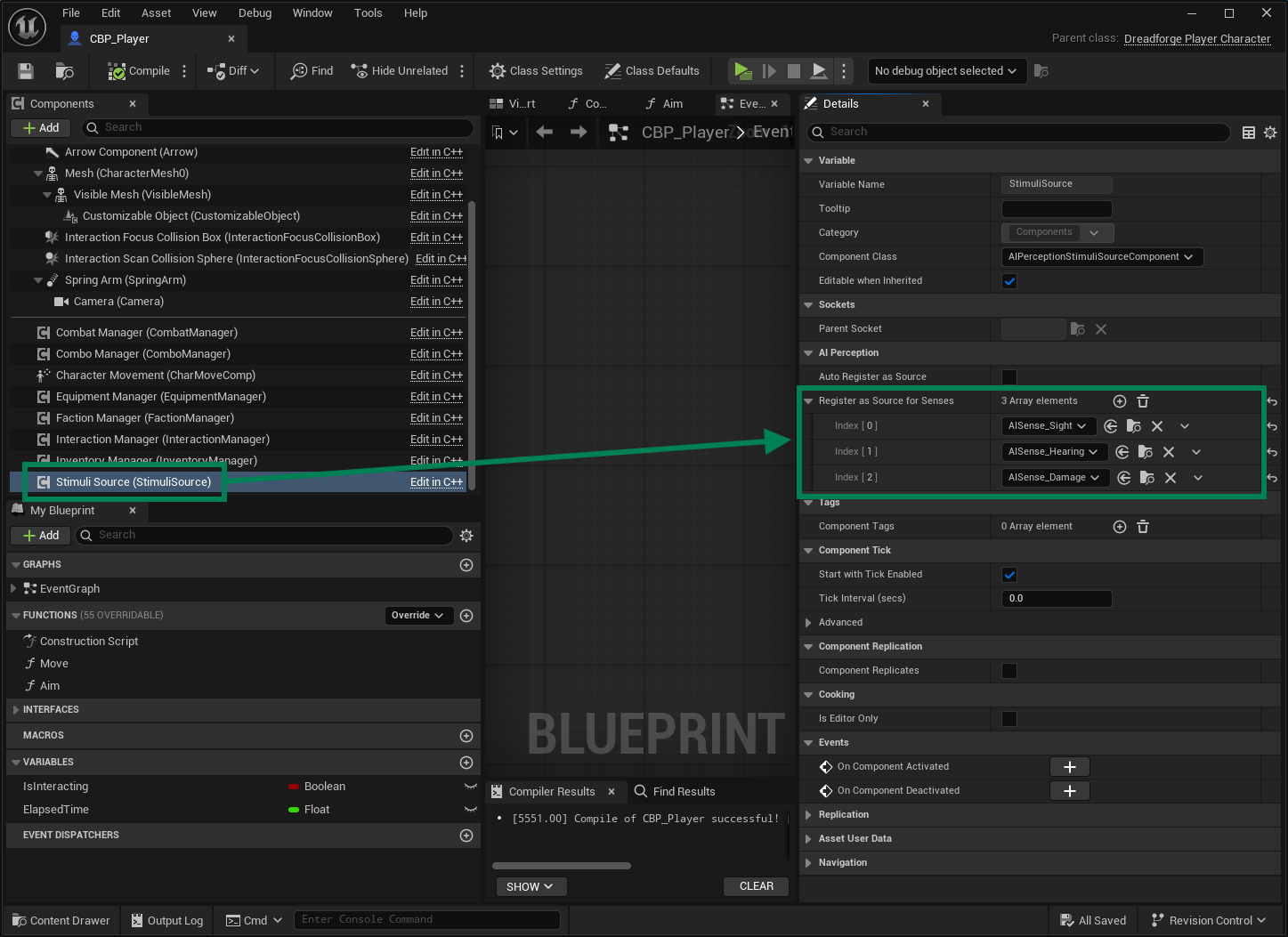Open the Window menu
The width and height of the screenshot is (1288, 937).
[x=312, y=12]
